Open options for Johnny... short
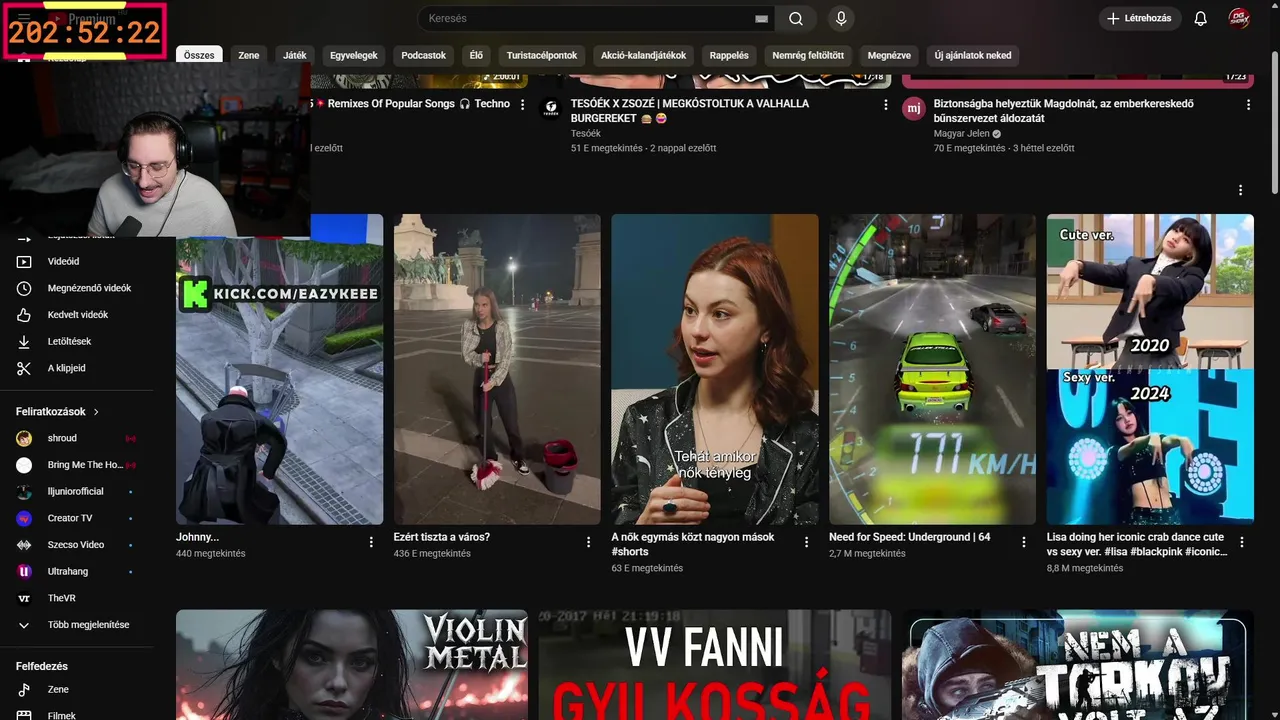1280x720 pixels. click(371, 542)
